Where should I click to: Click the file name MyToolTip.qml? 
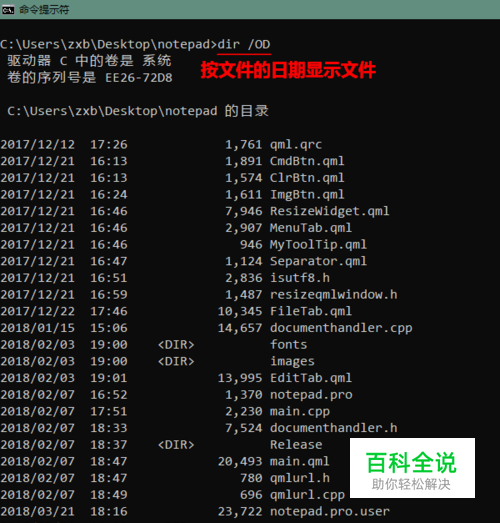pos(318,244)
